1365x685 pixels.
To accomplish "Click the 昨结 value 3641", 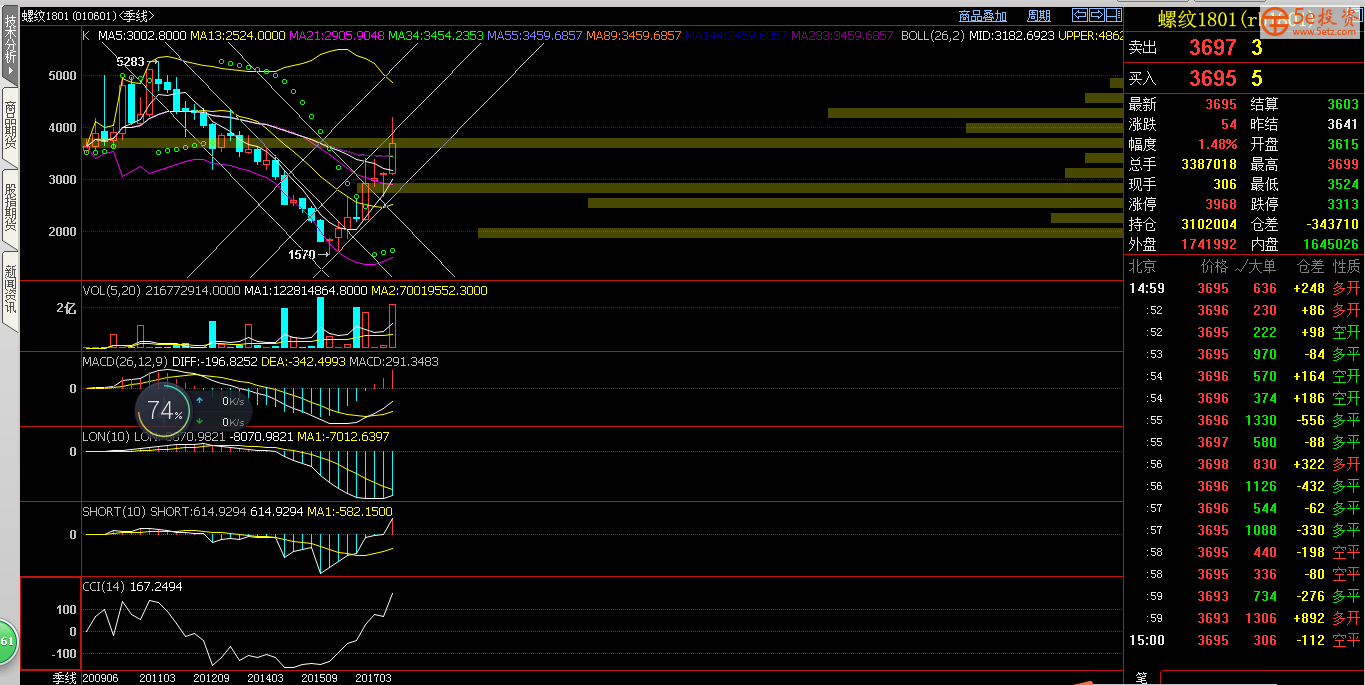I will point(1343,125).
